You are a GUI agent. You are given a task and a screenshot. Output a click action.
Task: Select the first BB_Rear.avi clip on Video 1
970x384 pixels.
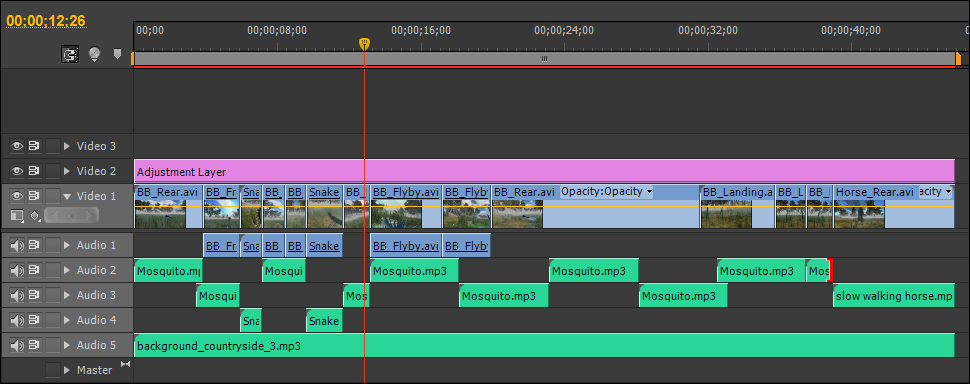168,207
